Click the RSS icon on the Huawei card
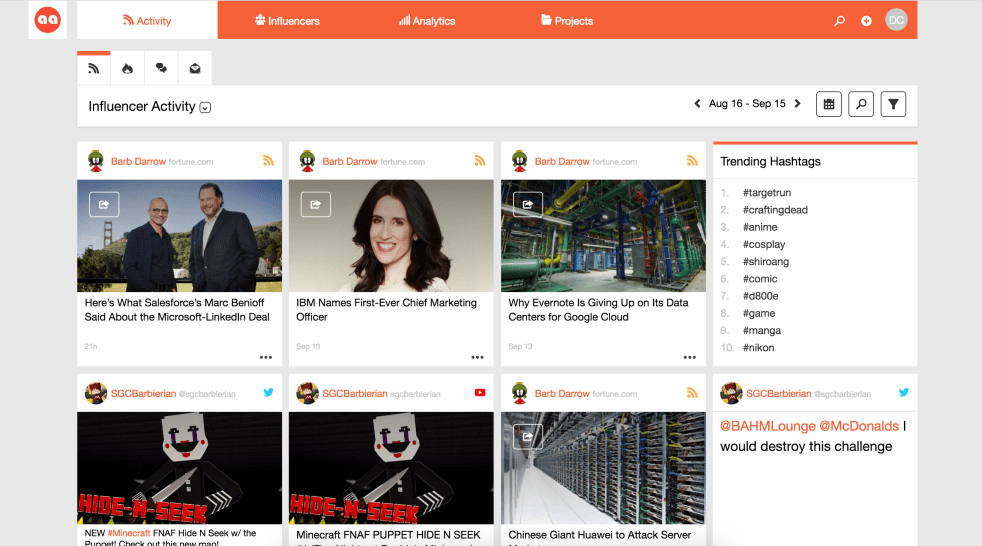 pos(692,393)
